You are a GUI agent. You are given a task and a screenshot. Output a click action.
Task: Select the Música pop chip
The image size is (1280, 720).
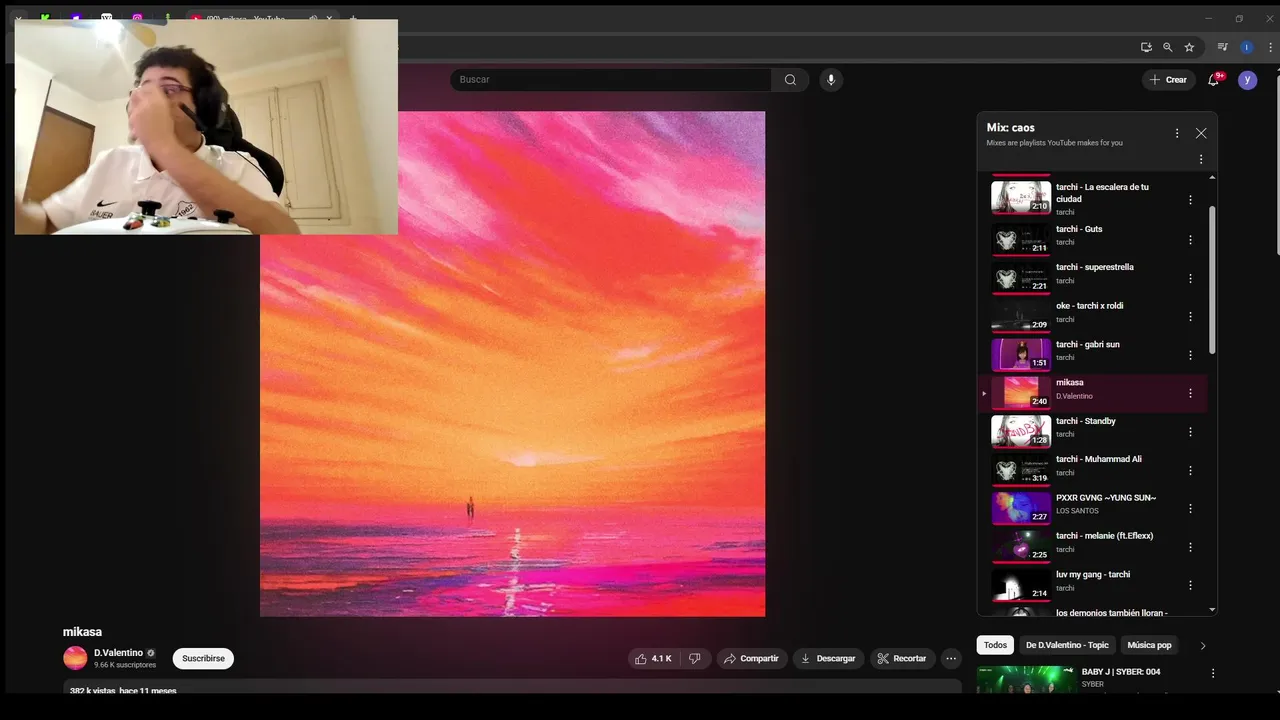[x=1149, y=645]
